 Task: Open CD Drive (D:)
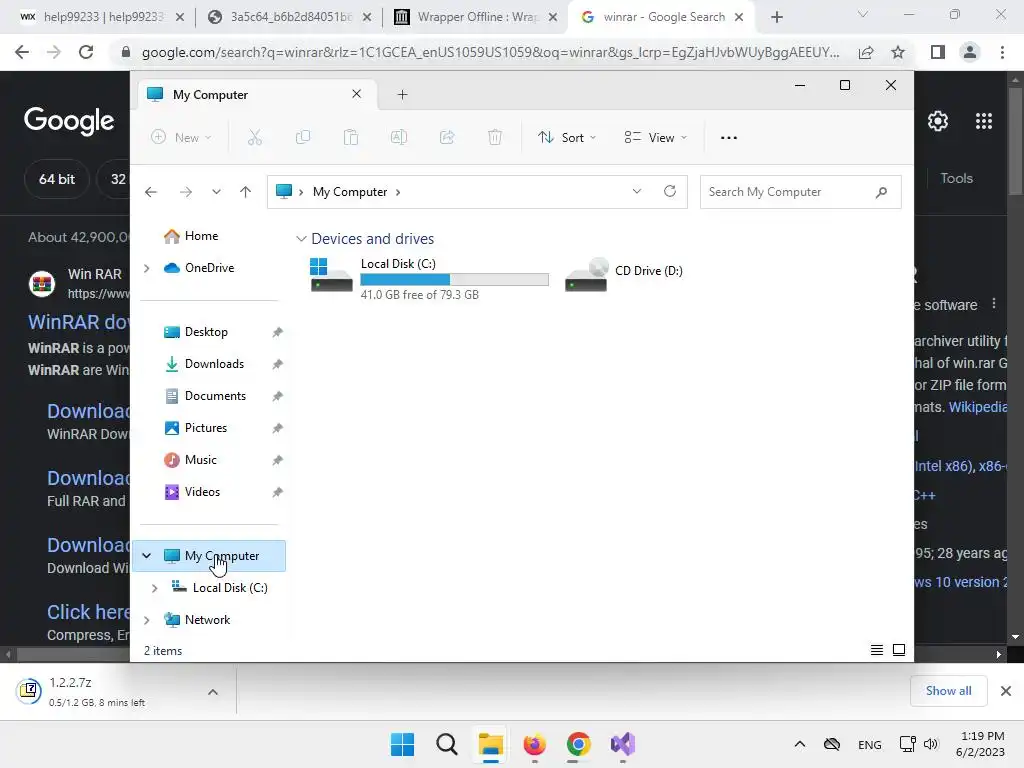pos(624,275)
